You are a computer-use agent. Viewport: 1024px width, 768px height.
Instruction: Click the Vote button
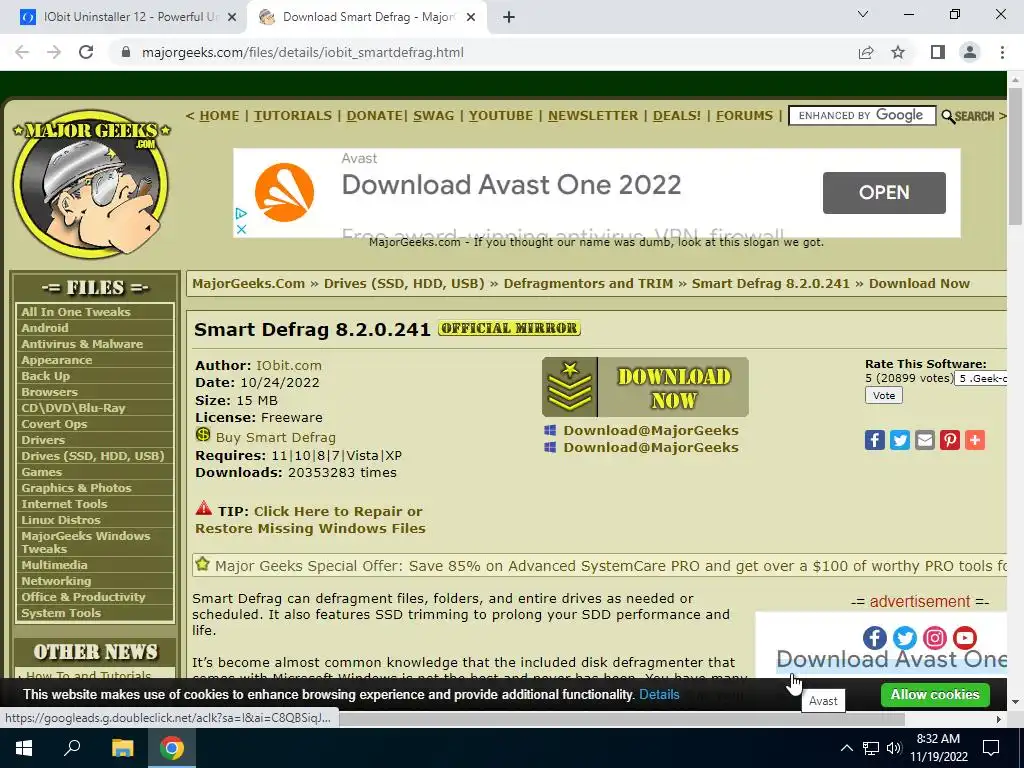pos(884,396)
